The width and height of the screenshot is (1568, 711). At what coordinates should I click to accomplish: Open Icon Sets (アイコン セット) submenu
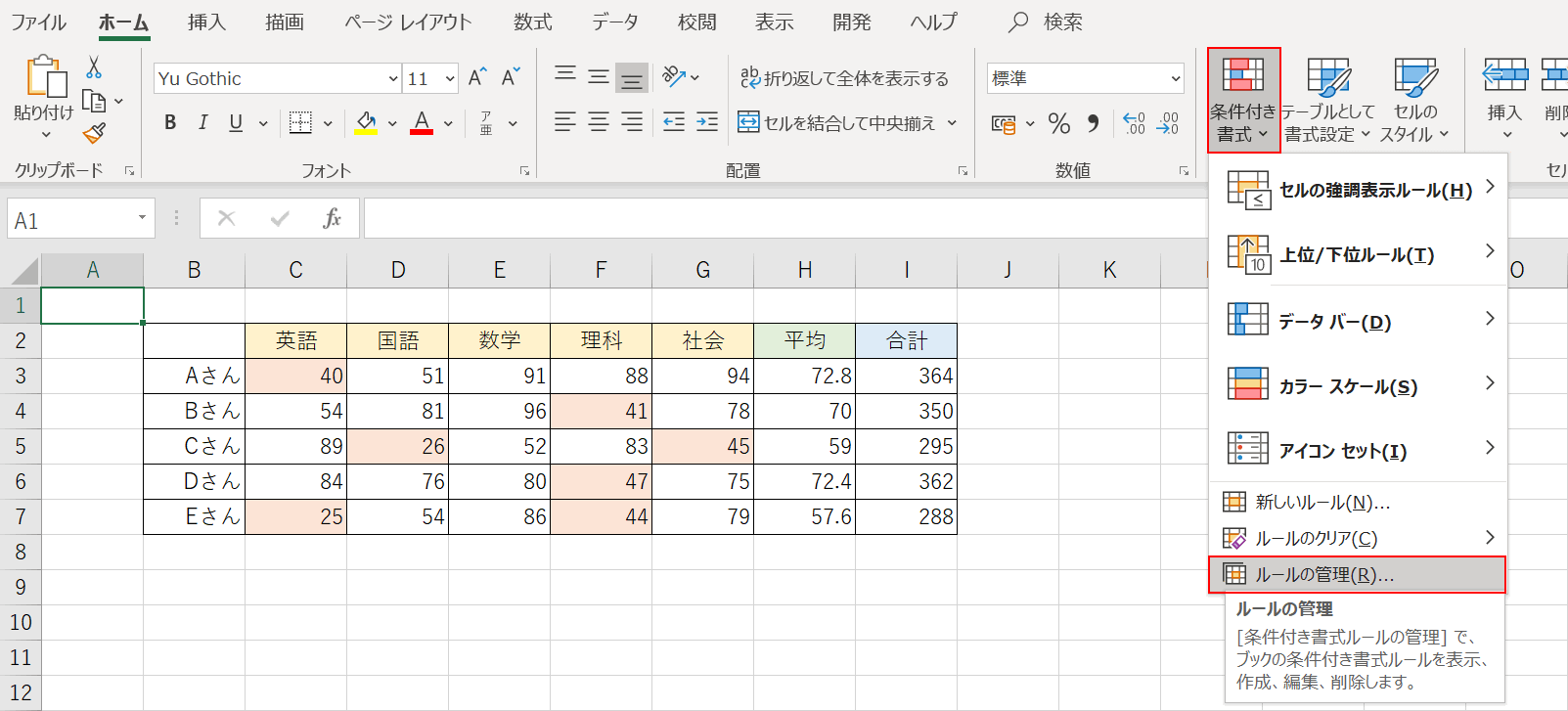1360,450
